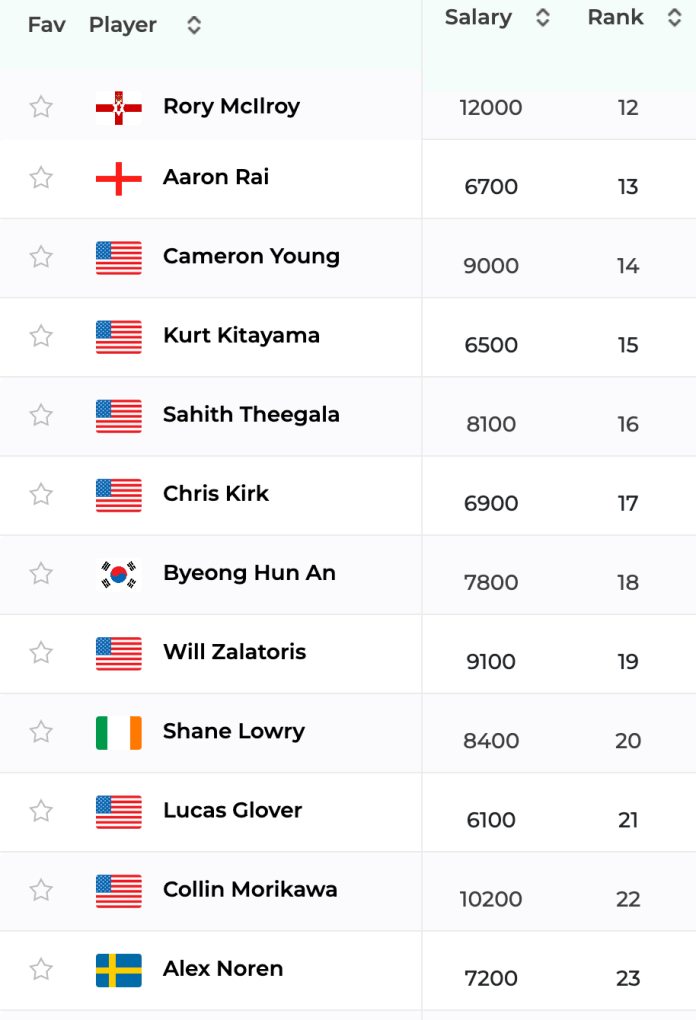Star Cameron Young as a favorite
696x1020 pixels.
pyautogui.click(x=41, y=257)
